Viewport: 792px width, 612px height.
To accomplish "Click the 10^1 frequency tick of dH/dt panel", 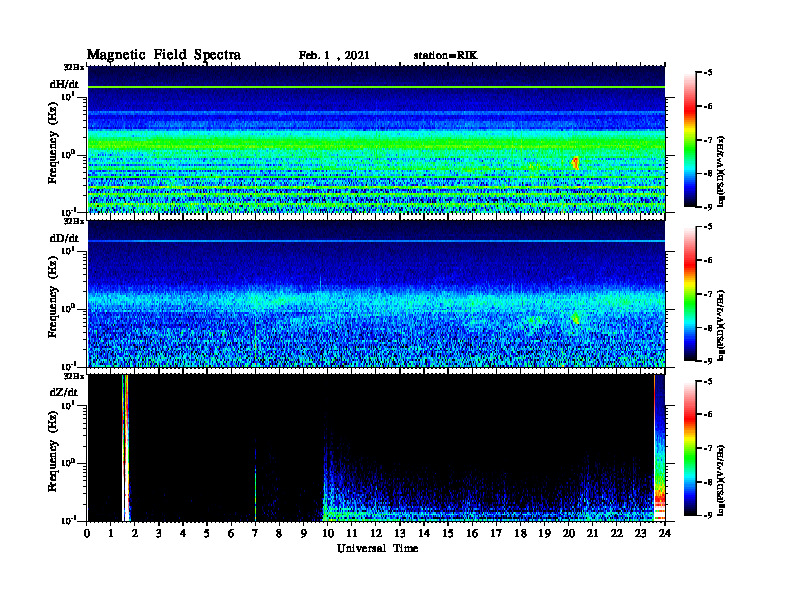I will (68, 97).
